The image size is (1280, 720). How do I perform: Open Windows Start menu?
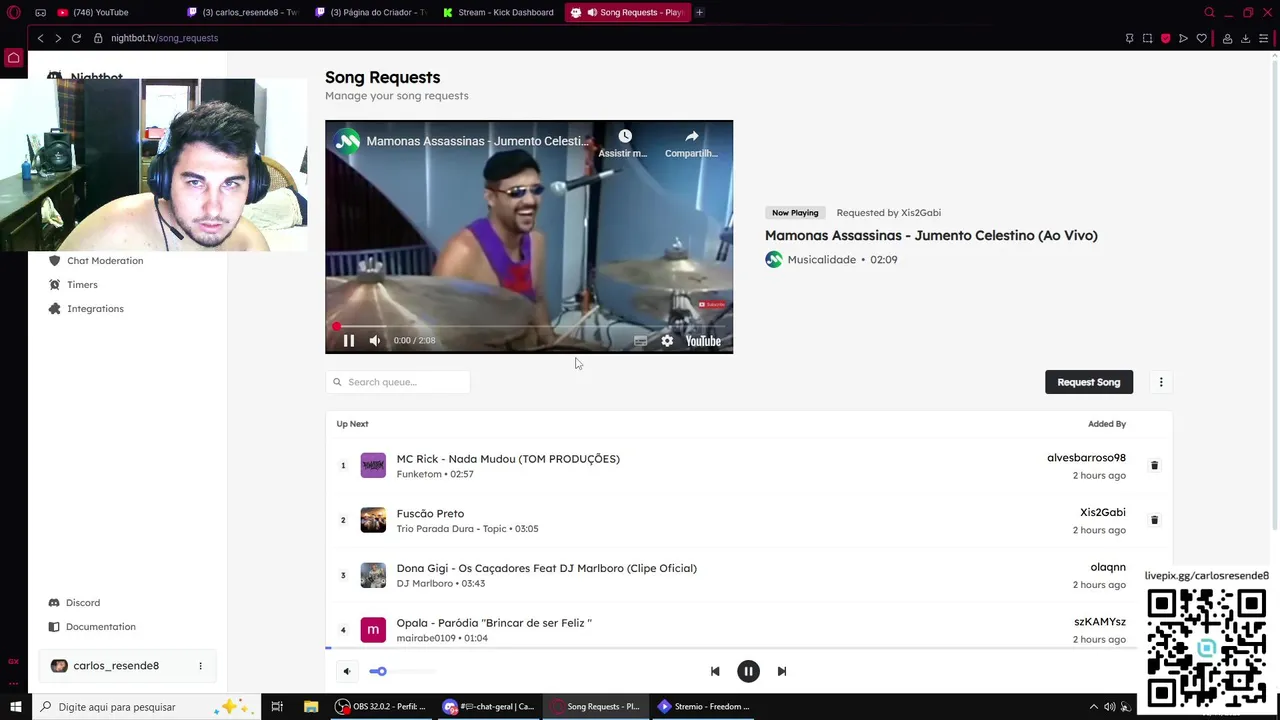[15, 707]
